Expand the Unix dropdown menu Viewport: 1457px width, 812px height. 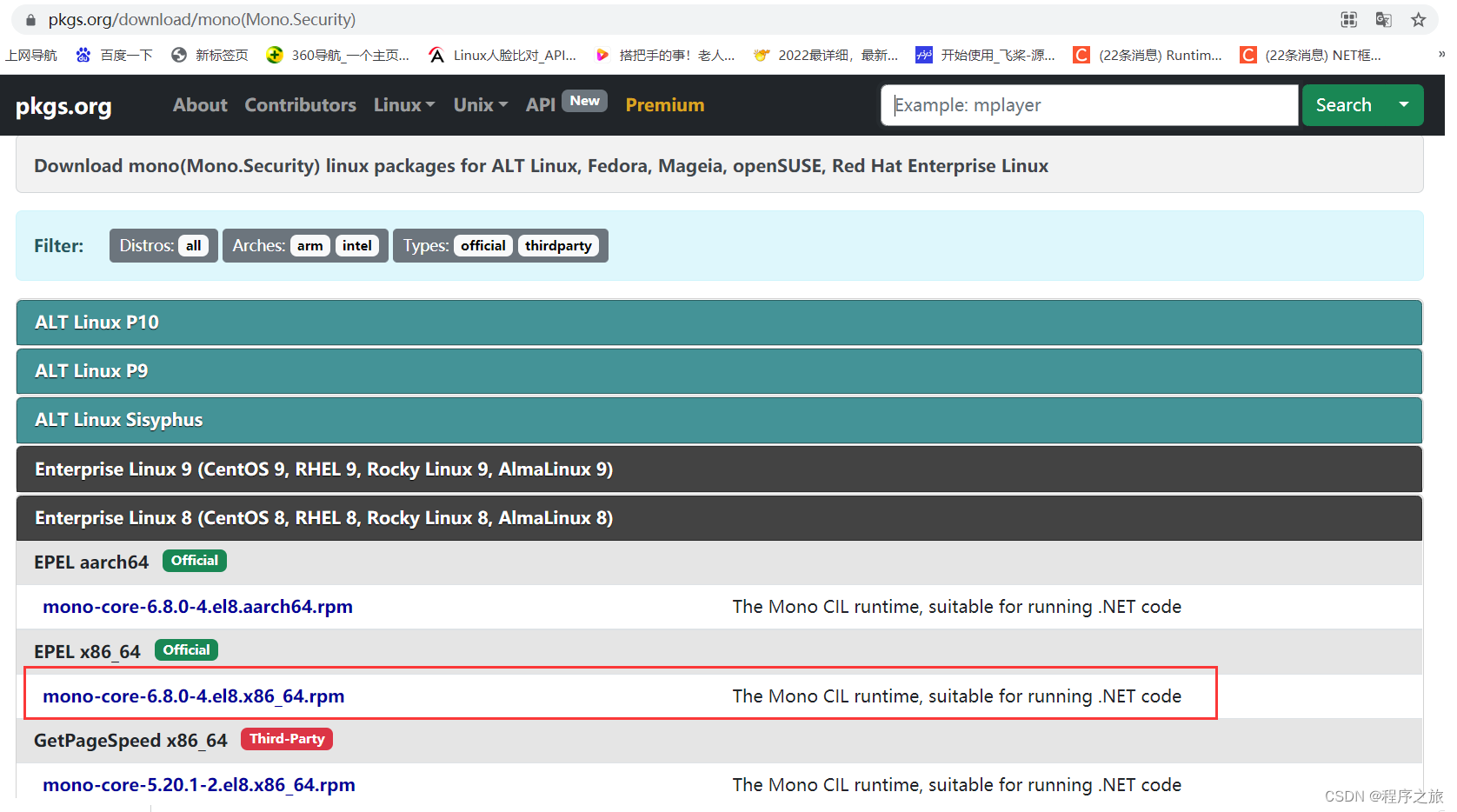(480, 105)
